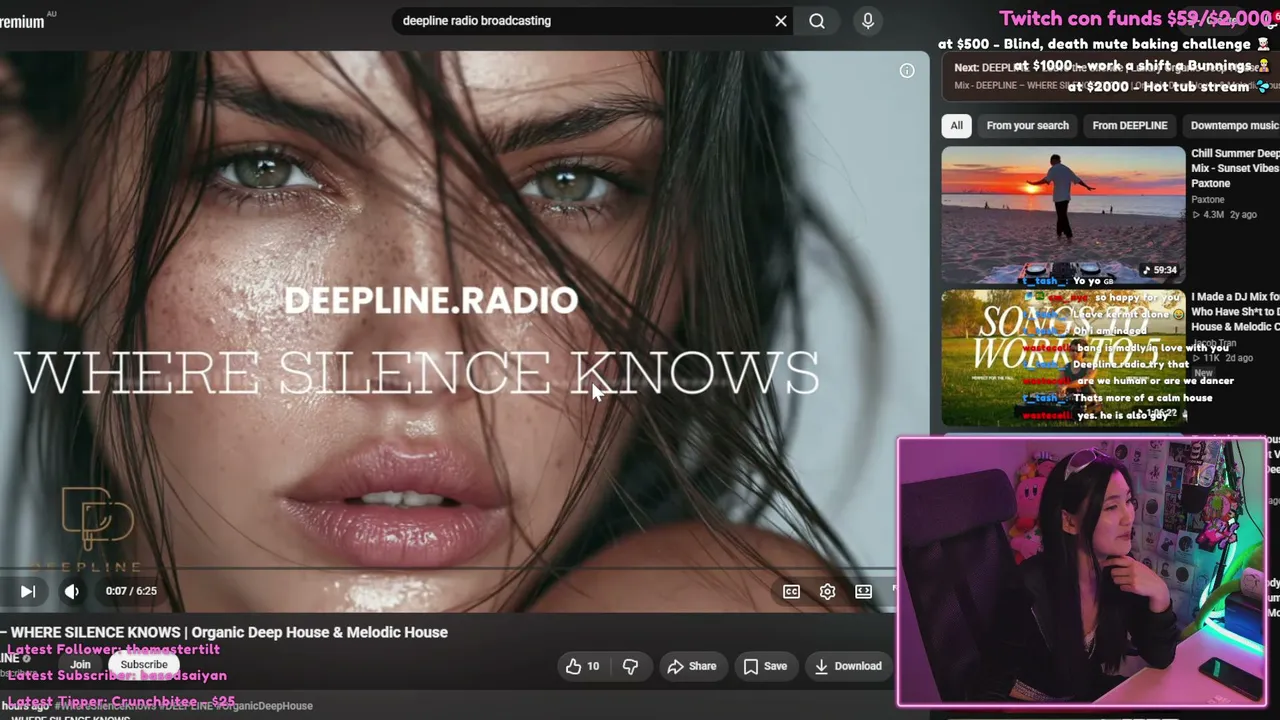Open the Chill Summer Deep Mix thumbnail
The image size is (1280, 720).
tap(1063, 215)
